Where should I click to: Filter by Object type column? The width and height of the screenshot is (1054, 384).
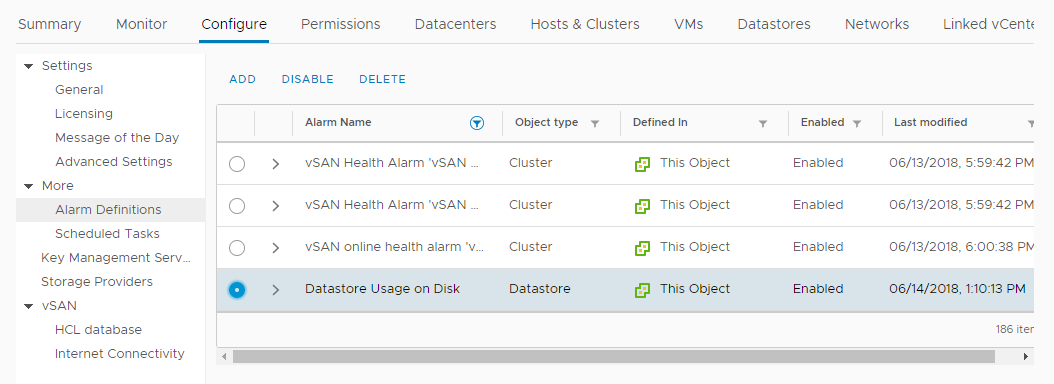point(594,124)
